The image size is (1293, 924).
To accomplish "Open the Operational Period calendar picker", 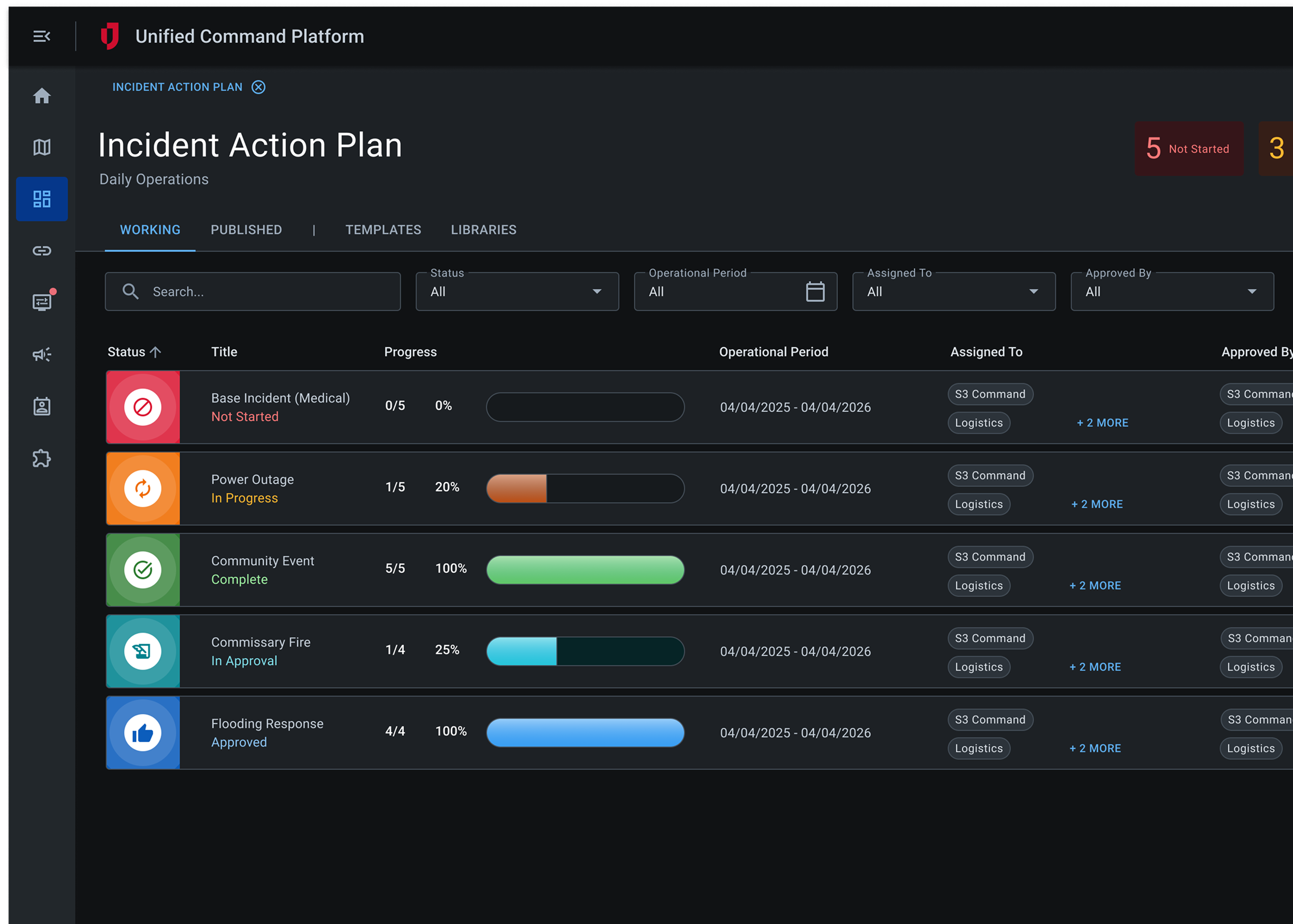I will [x=815, y=292].
